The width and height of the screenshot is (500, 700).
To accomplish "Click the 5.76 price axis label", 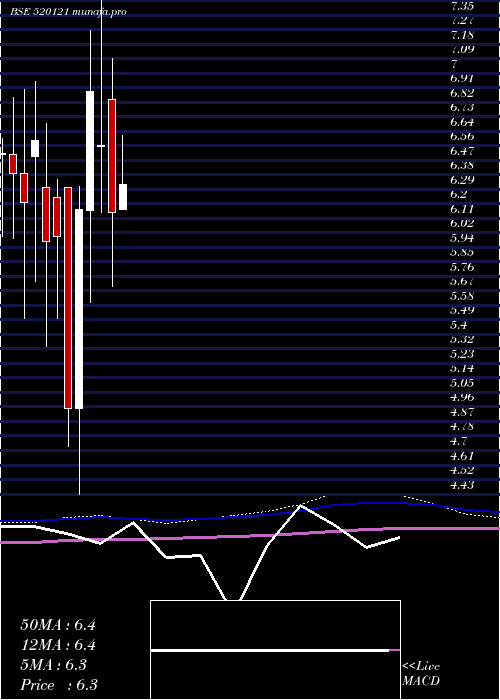I will point(462,267).
